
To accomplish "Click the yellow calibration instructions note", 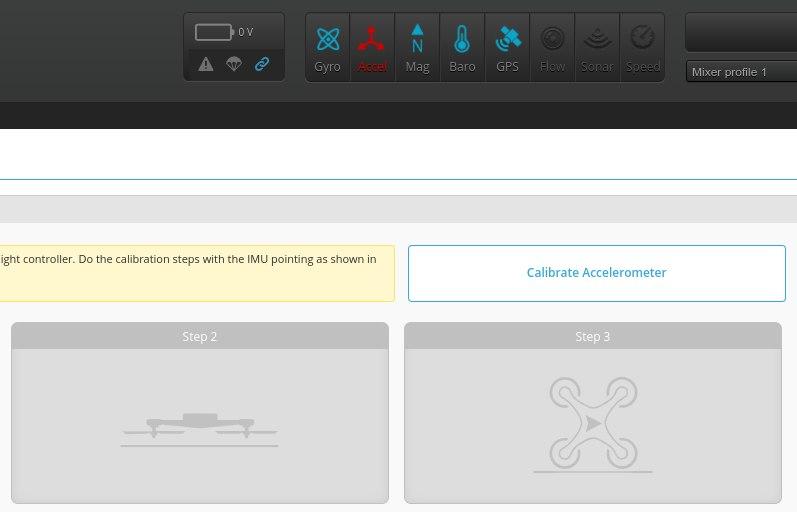I will (197, 273).
